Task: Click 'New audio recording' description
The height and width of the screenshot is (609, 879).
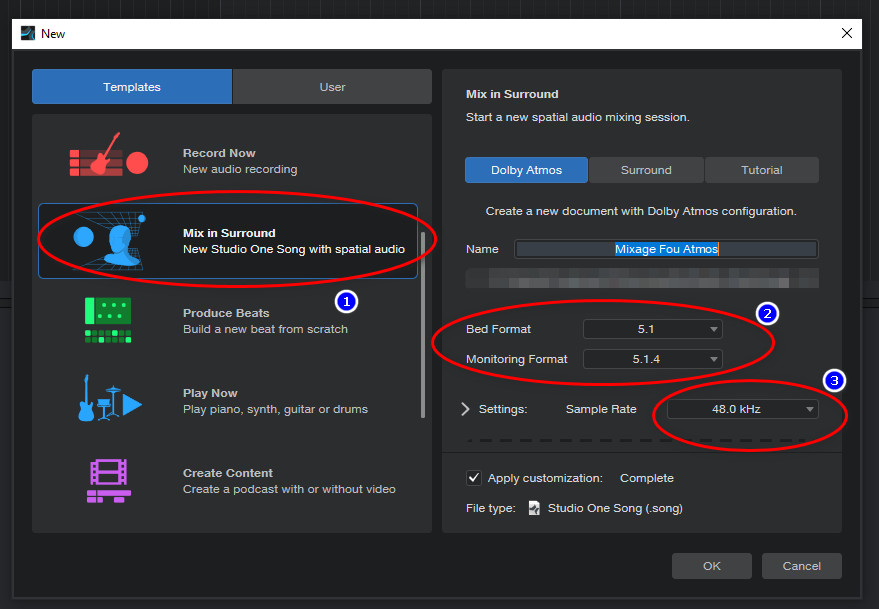Action: [240, 169]
